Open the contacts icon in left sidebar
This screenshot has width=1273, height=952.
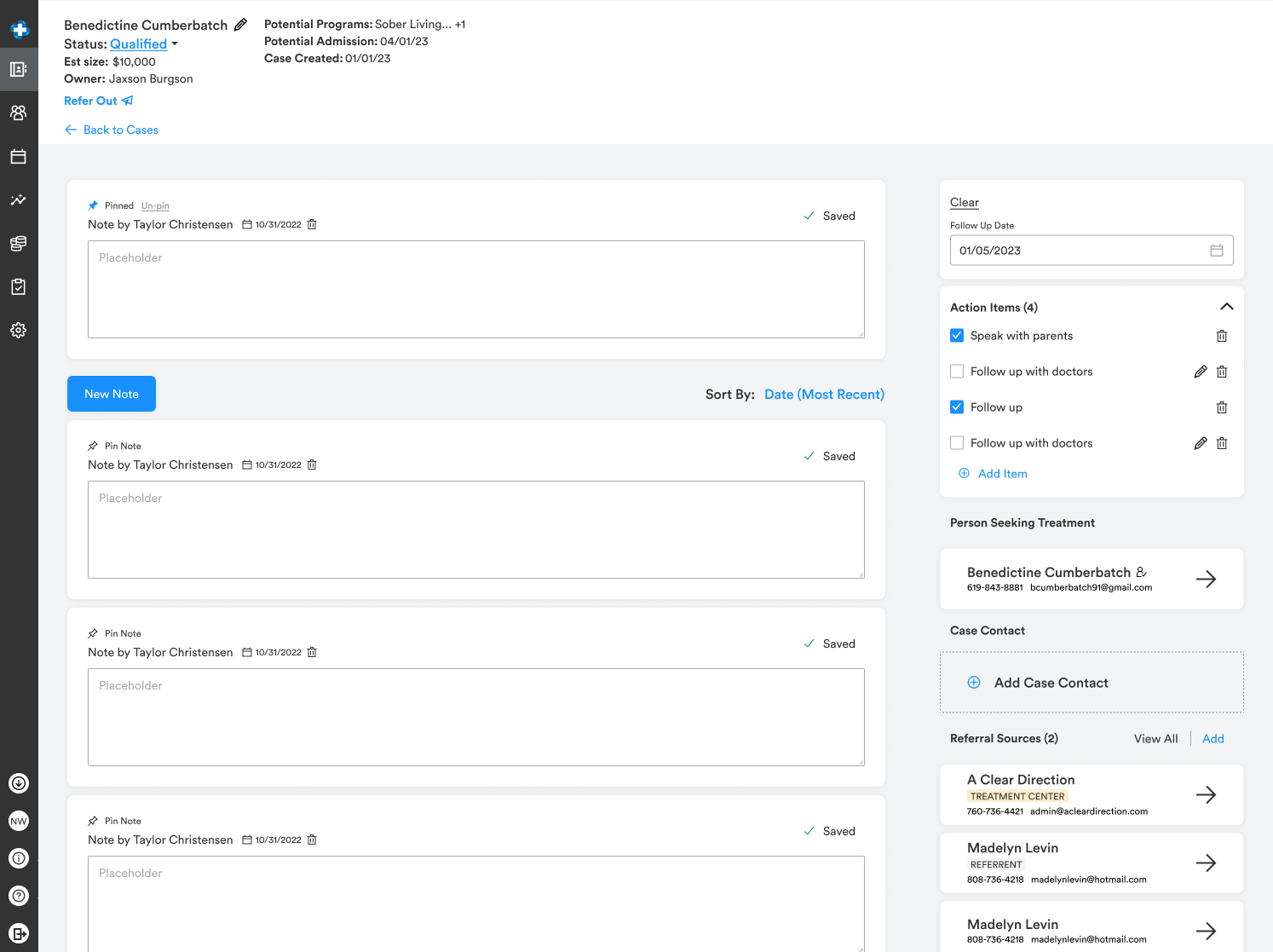tap(19, 113)
